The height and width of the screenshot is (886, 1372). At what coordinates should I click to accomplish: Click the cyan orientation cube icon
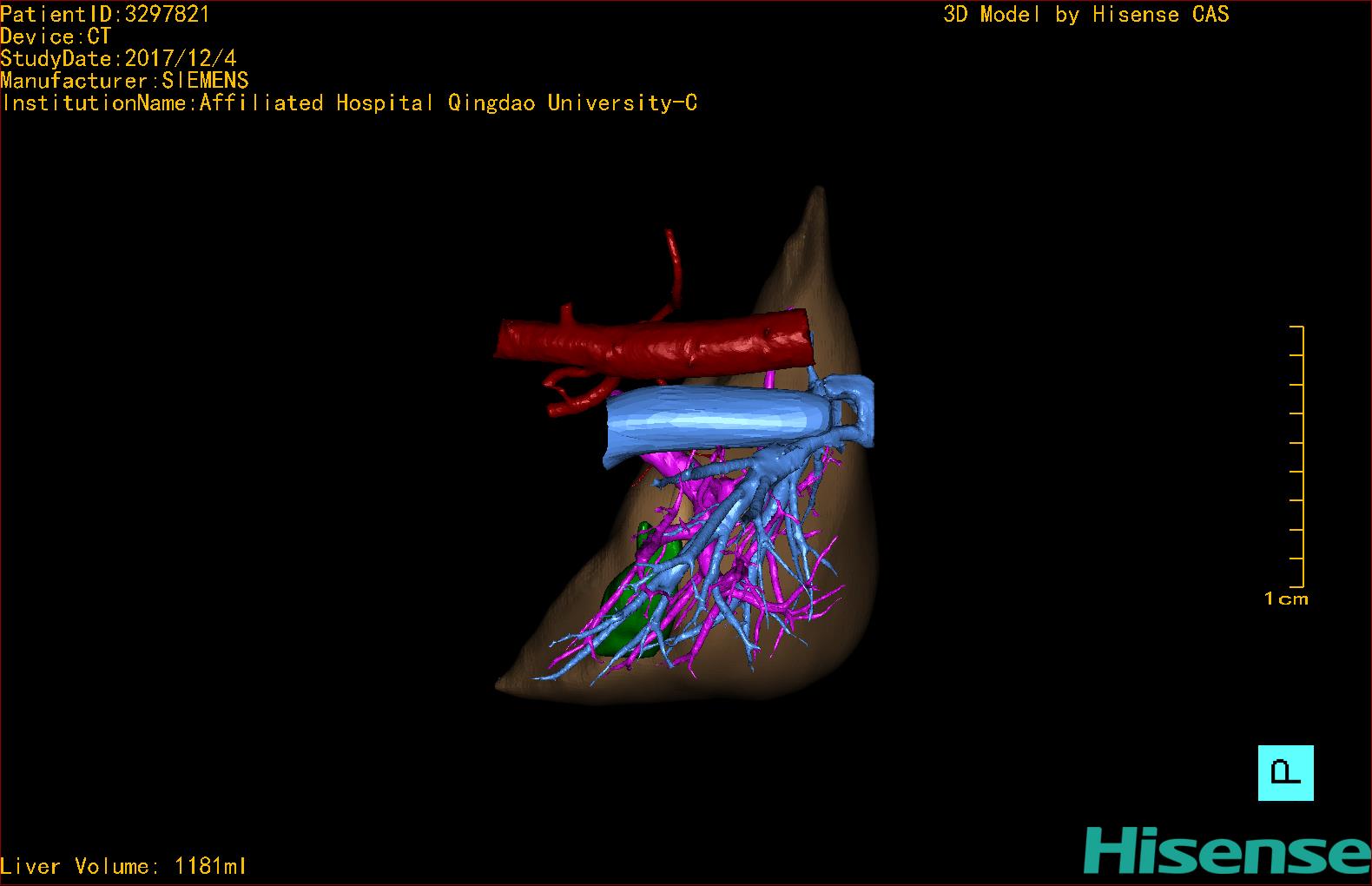pyautogui.click(x=1285, y=772)
